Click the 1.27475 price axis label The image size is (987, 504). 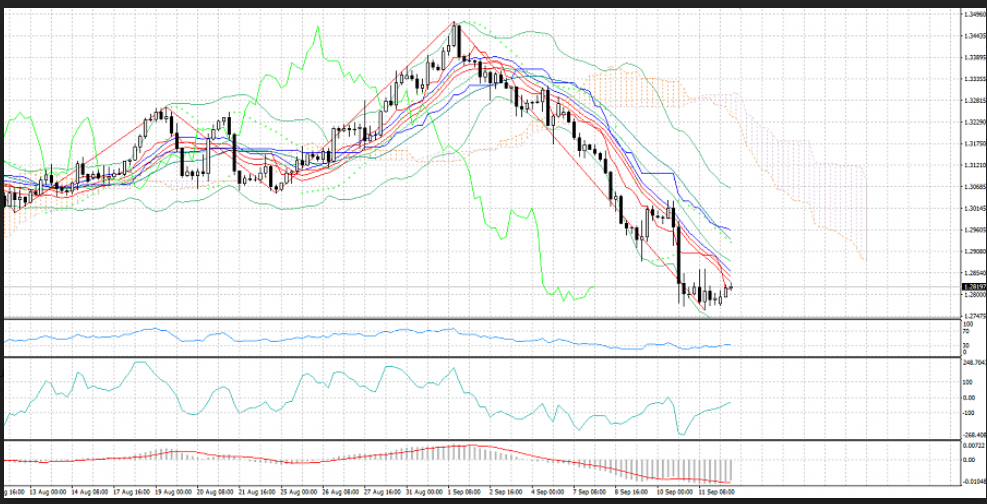[x=973, y=316]
